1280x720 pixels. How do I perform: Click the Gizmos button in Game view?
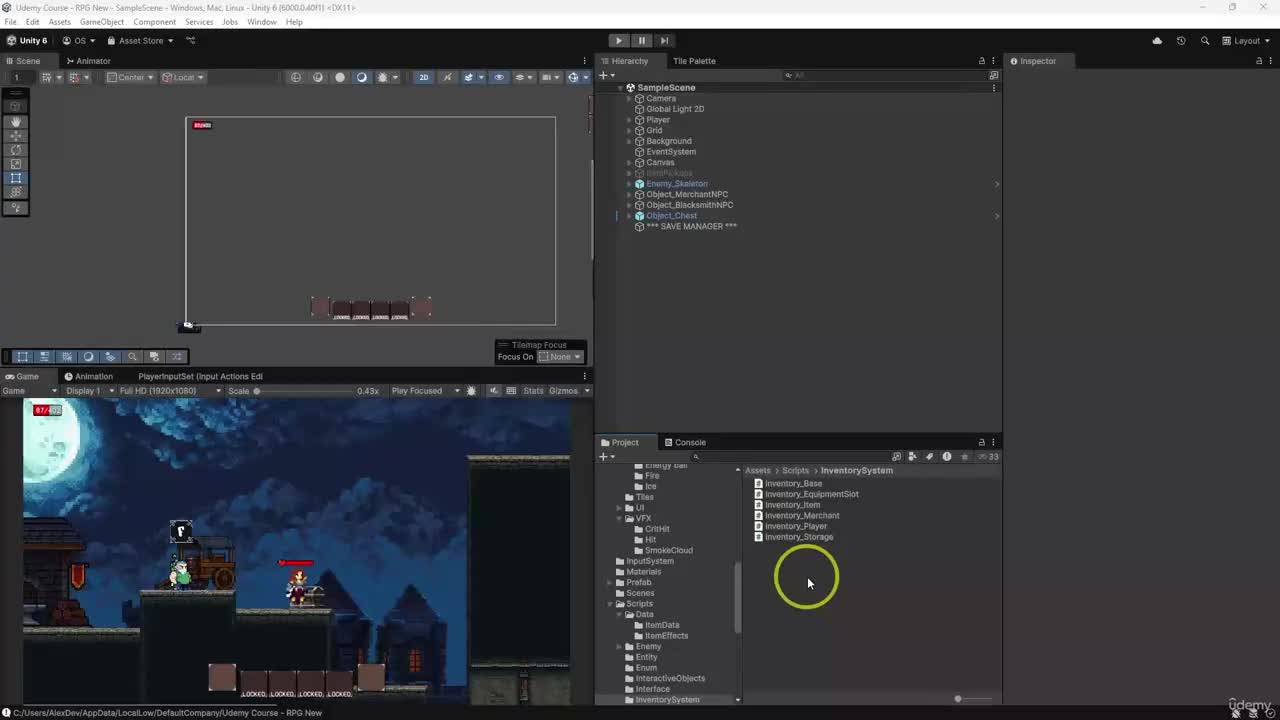click(563, 391)
